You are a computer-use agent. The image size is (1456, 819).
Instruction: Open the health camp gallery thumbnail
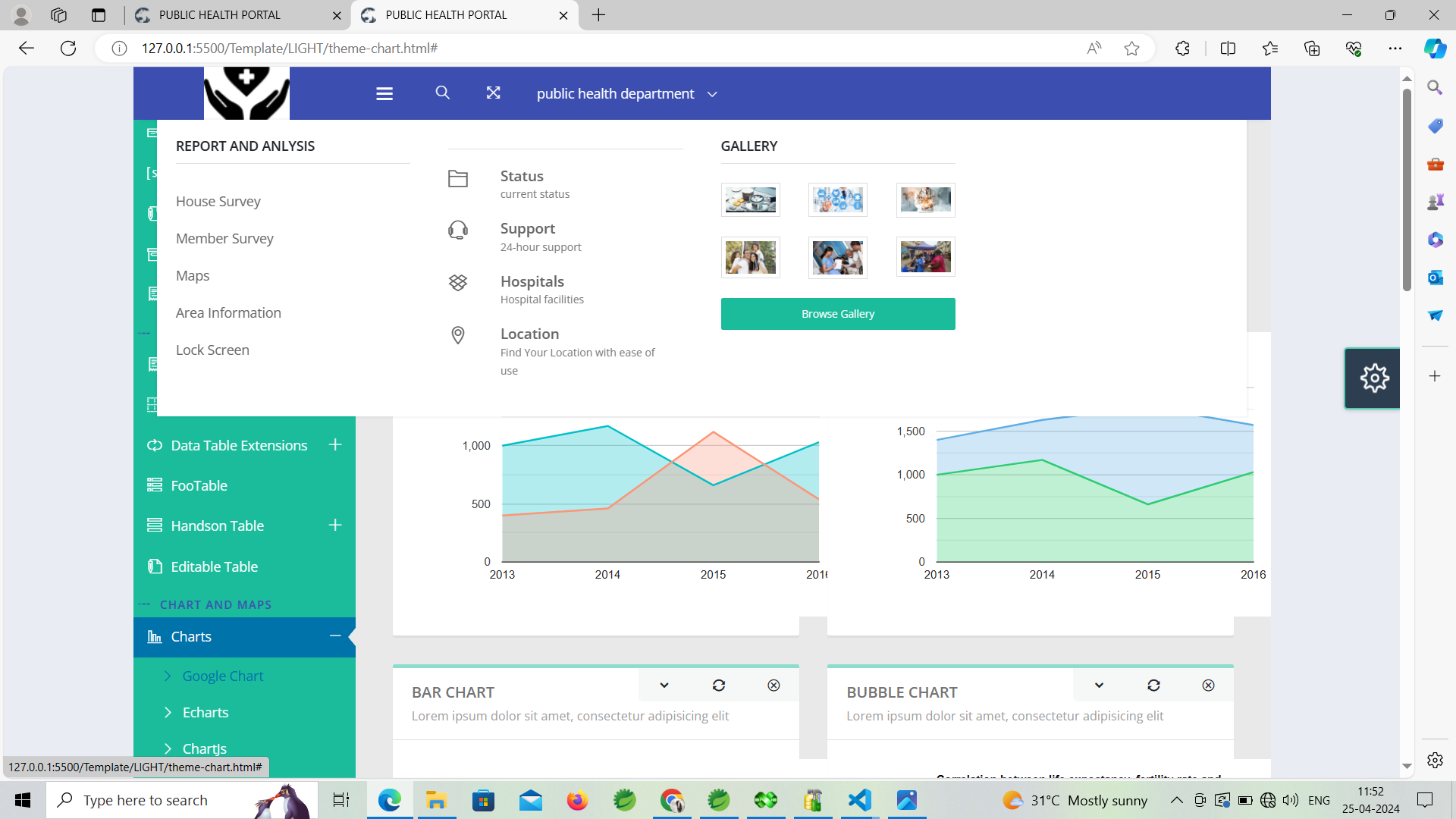[x=925, y=257]
